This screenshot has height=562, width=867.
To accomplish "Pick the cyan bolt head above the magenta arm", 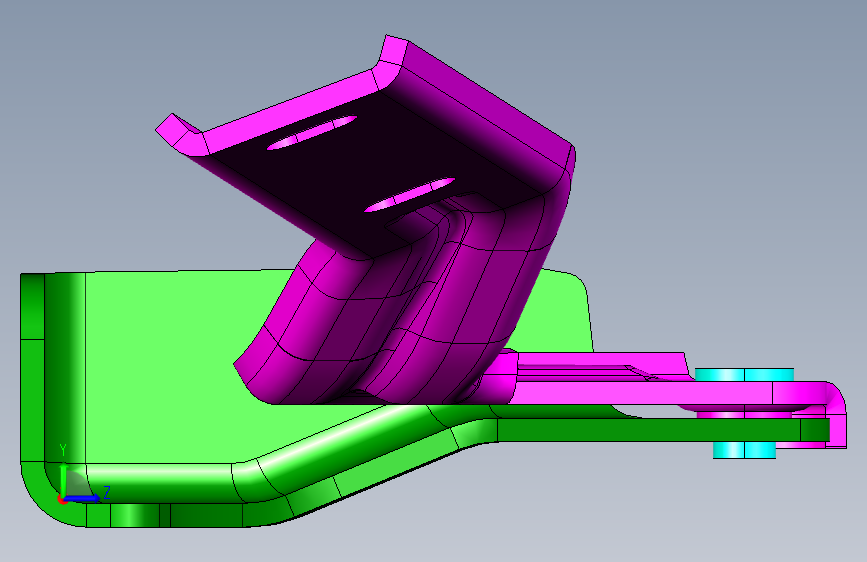I will pyautogui.click(x=744, y=375).
